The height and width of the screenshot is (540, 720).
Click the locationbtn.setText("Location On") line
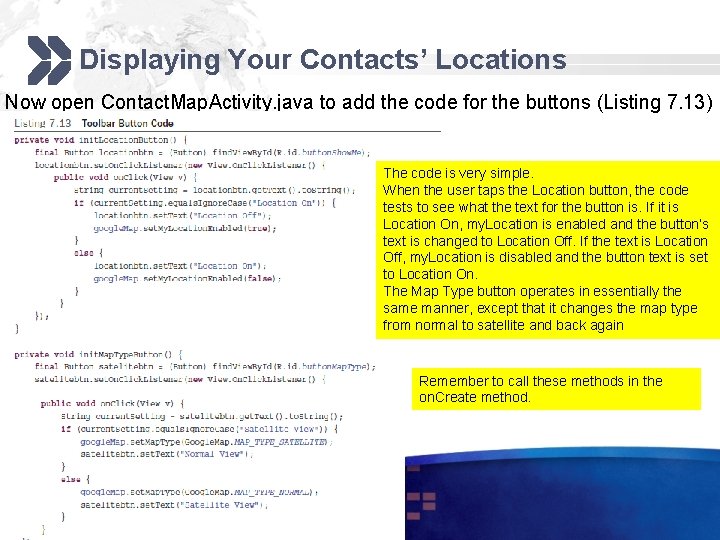coord(180,266)
